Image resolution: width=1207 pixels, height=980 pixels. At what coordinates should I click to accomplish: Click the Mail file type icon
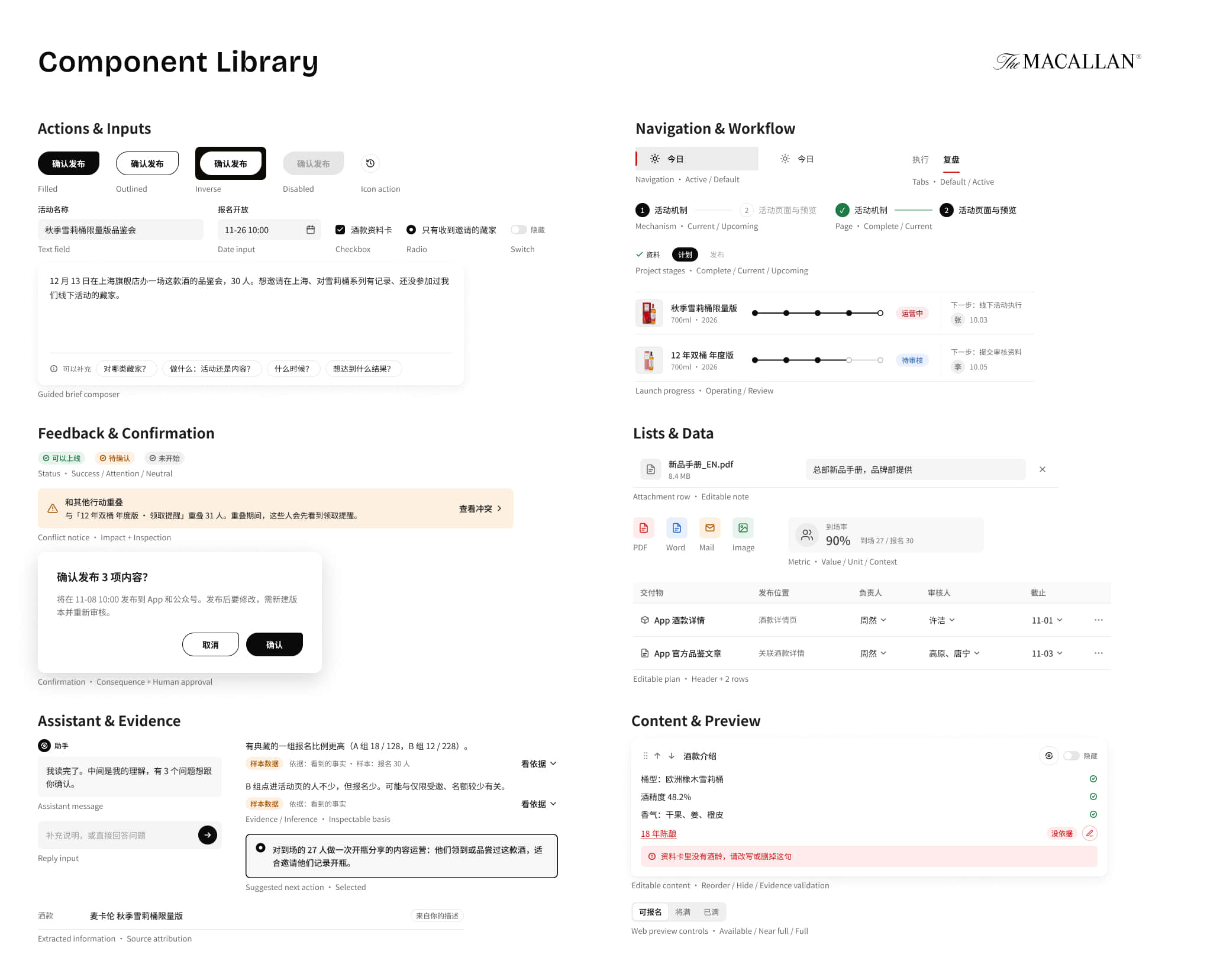coord(710,528)
